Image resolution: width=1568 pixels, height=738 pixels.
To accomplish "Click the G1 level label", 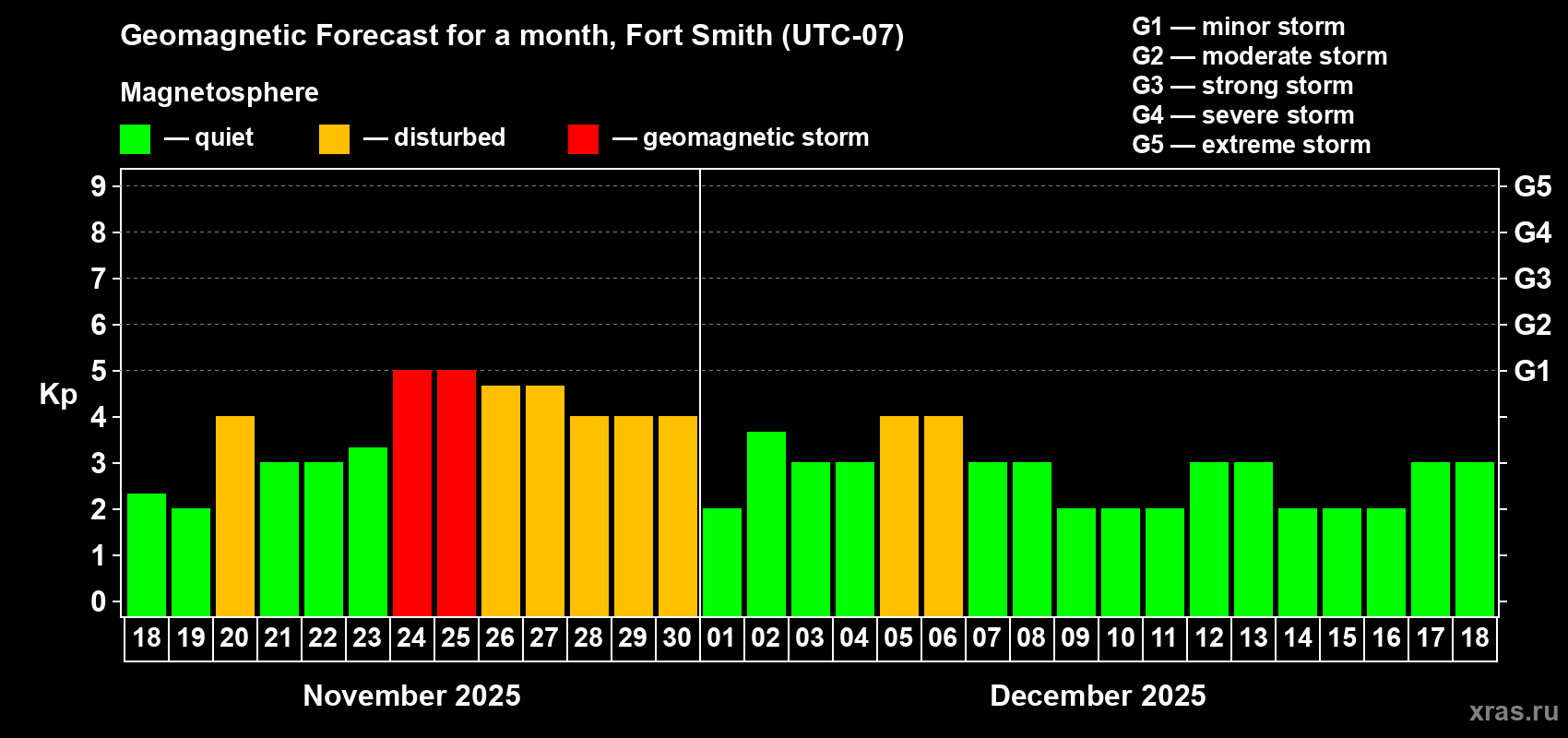I will (x=1532, y=371).
